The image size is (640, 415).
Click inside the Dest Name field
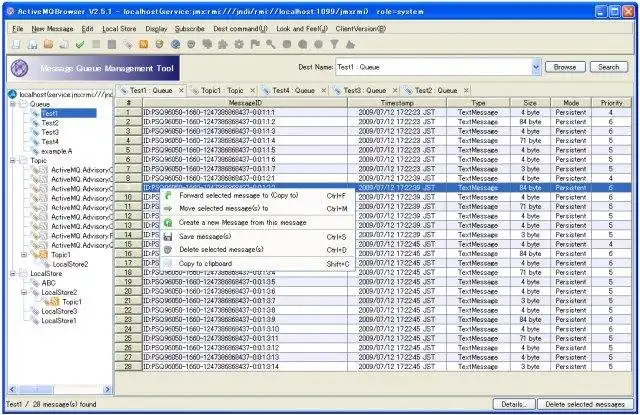pos(433,67)
